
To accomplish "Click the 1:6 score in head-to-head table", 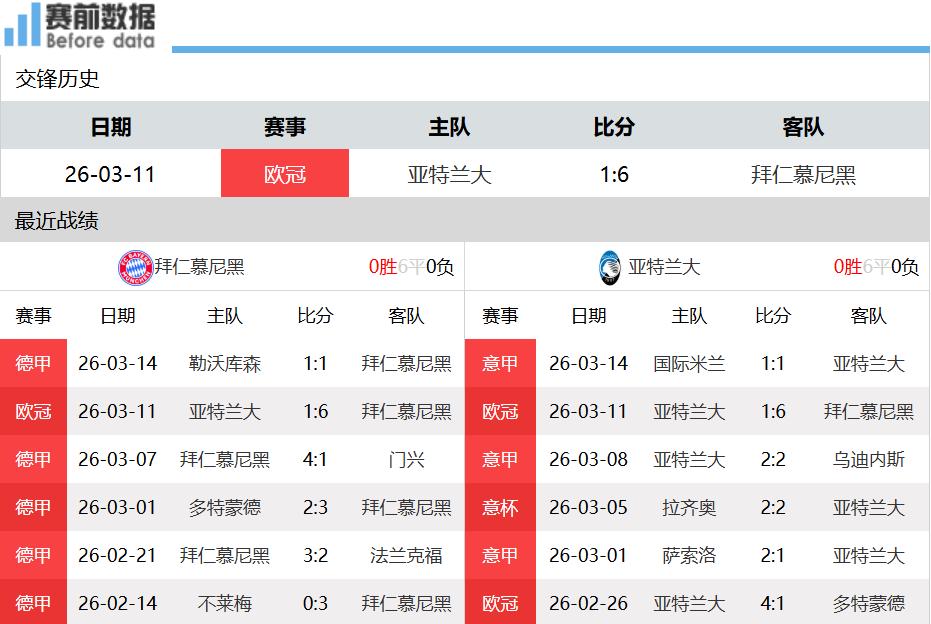I will [x=614, y=175].
